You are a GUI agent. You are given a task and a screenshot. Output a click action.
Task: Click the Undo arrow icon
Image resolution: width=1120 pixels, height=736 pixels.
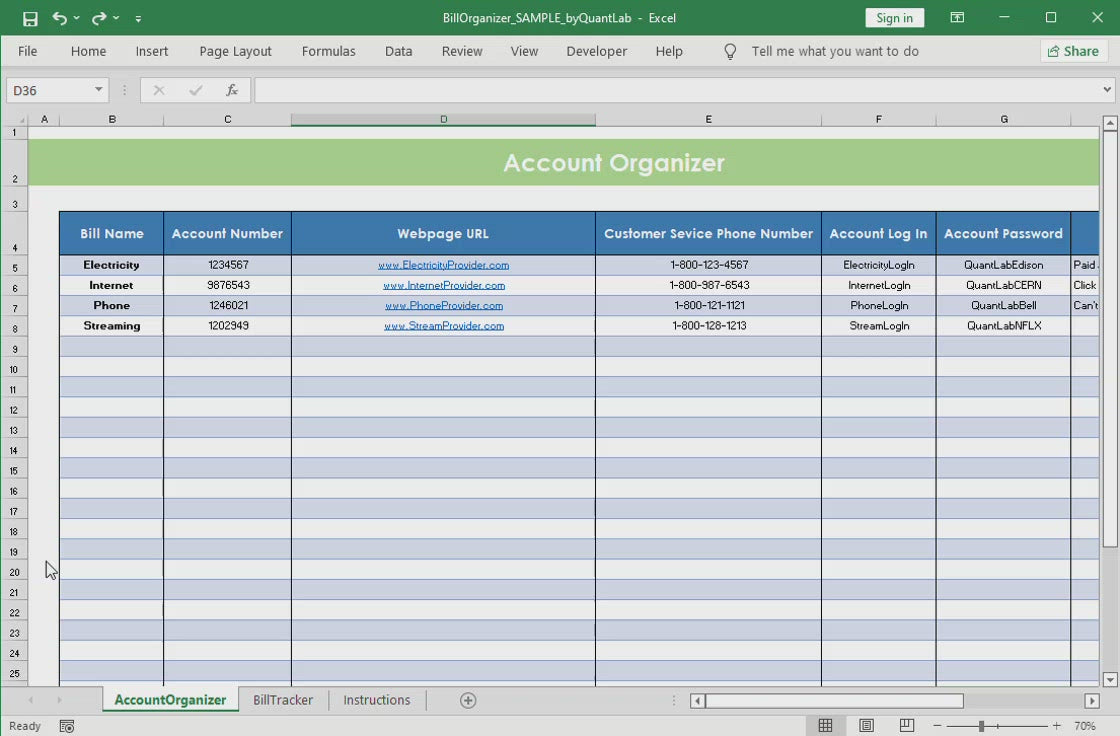(x=60, y=18)
